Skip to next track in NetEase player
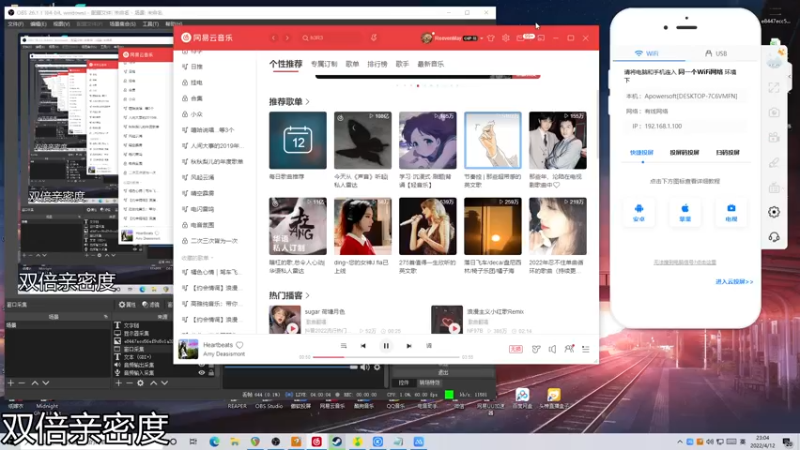The image size is (800, 450). [x=409, y=346]
